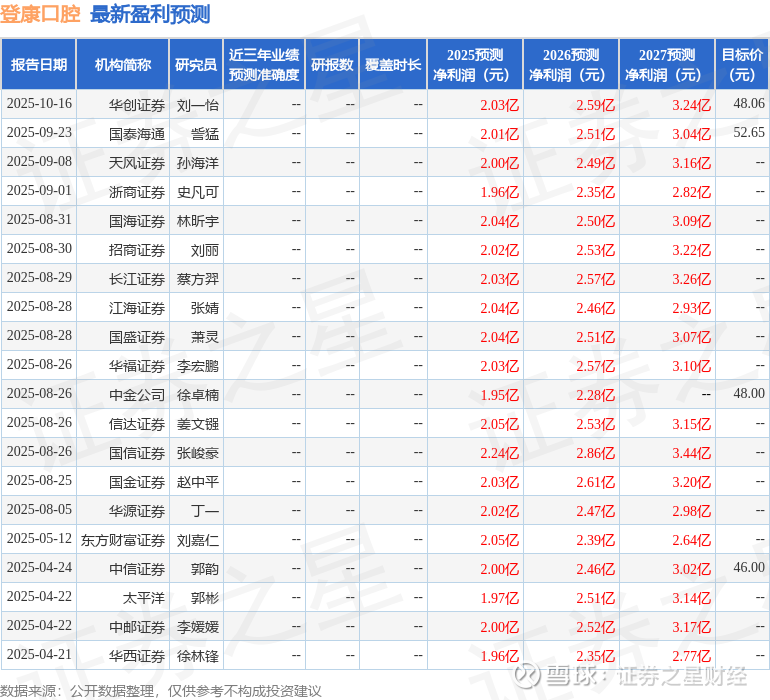Click 华创证券 institution name

[x=137, y=105]
